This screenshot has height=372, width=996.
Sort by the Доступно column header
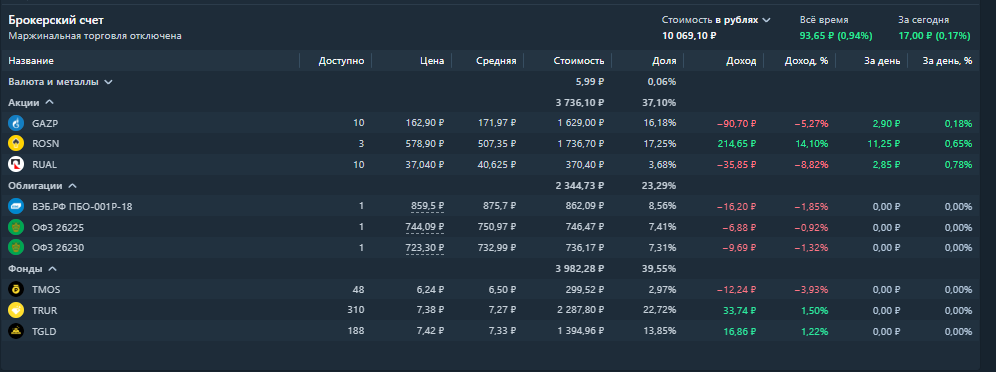coord(341,61)
